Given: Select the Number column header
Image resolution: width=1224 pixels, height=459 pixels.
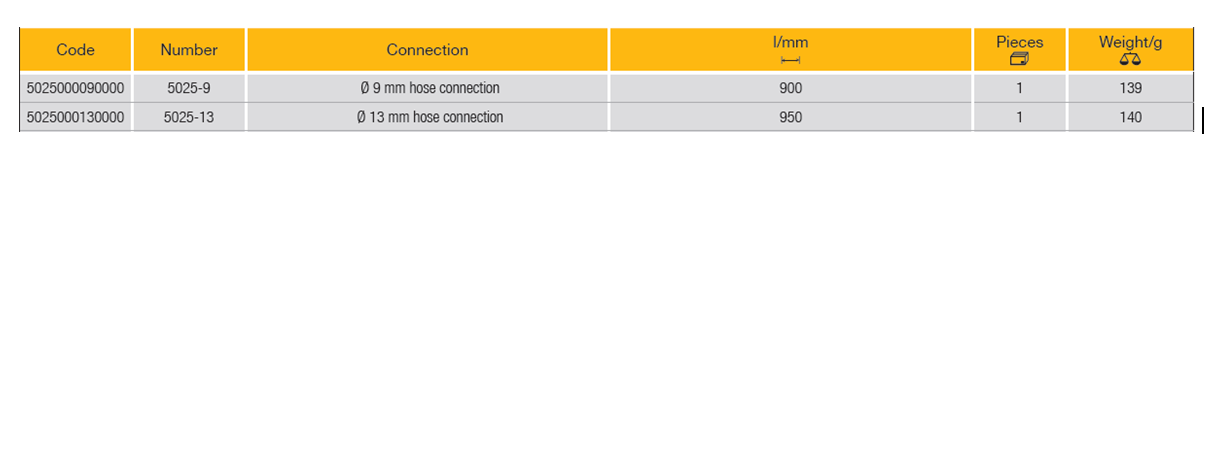Looking at the screenshot, I should pyautogui.click(x=189, y=50).
